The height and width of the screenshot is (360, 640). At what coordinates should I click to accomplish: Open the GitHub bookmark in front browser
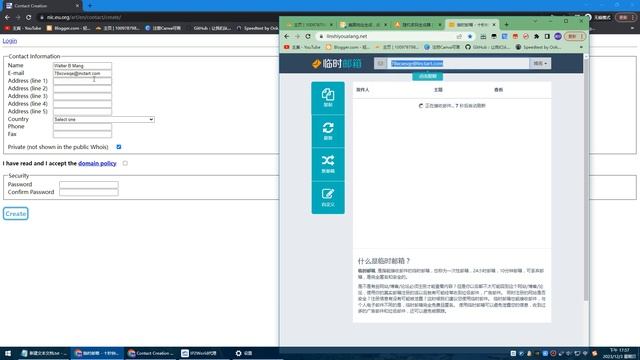[487, 47]
